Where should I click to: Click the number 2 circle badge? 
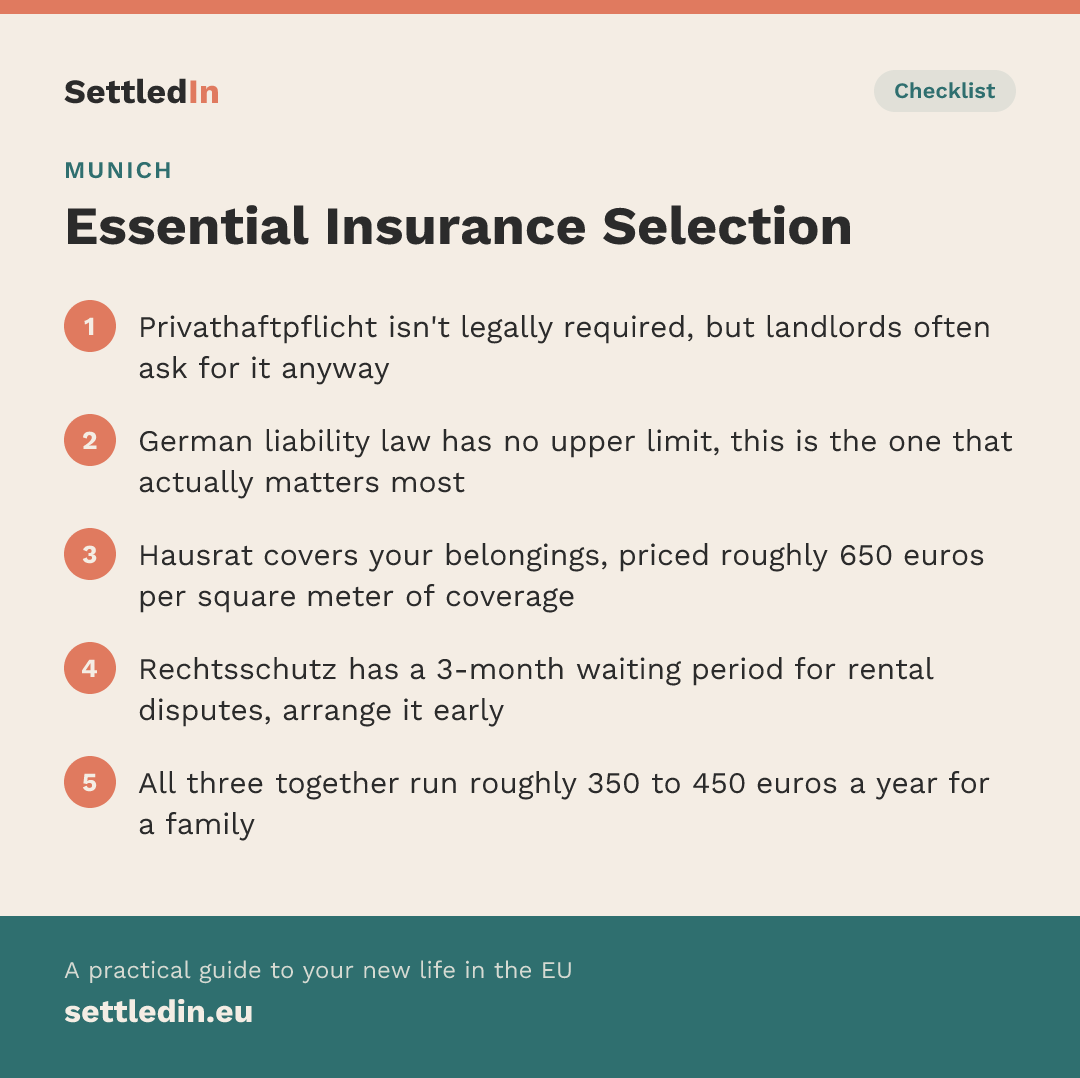point(90,440)
